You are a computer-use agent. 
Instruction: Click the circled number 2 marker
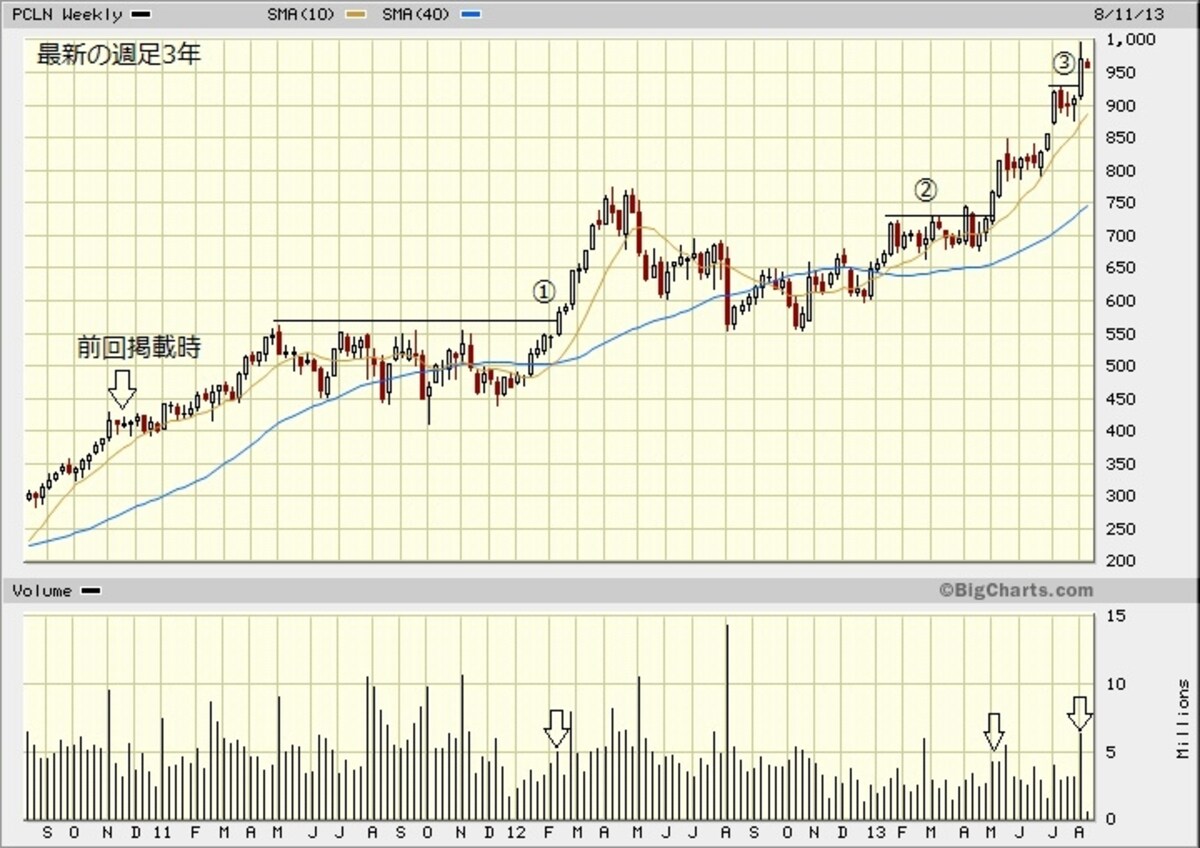[927, 188]
